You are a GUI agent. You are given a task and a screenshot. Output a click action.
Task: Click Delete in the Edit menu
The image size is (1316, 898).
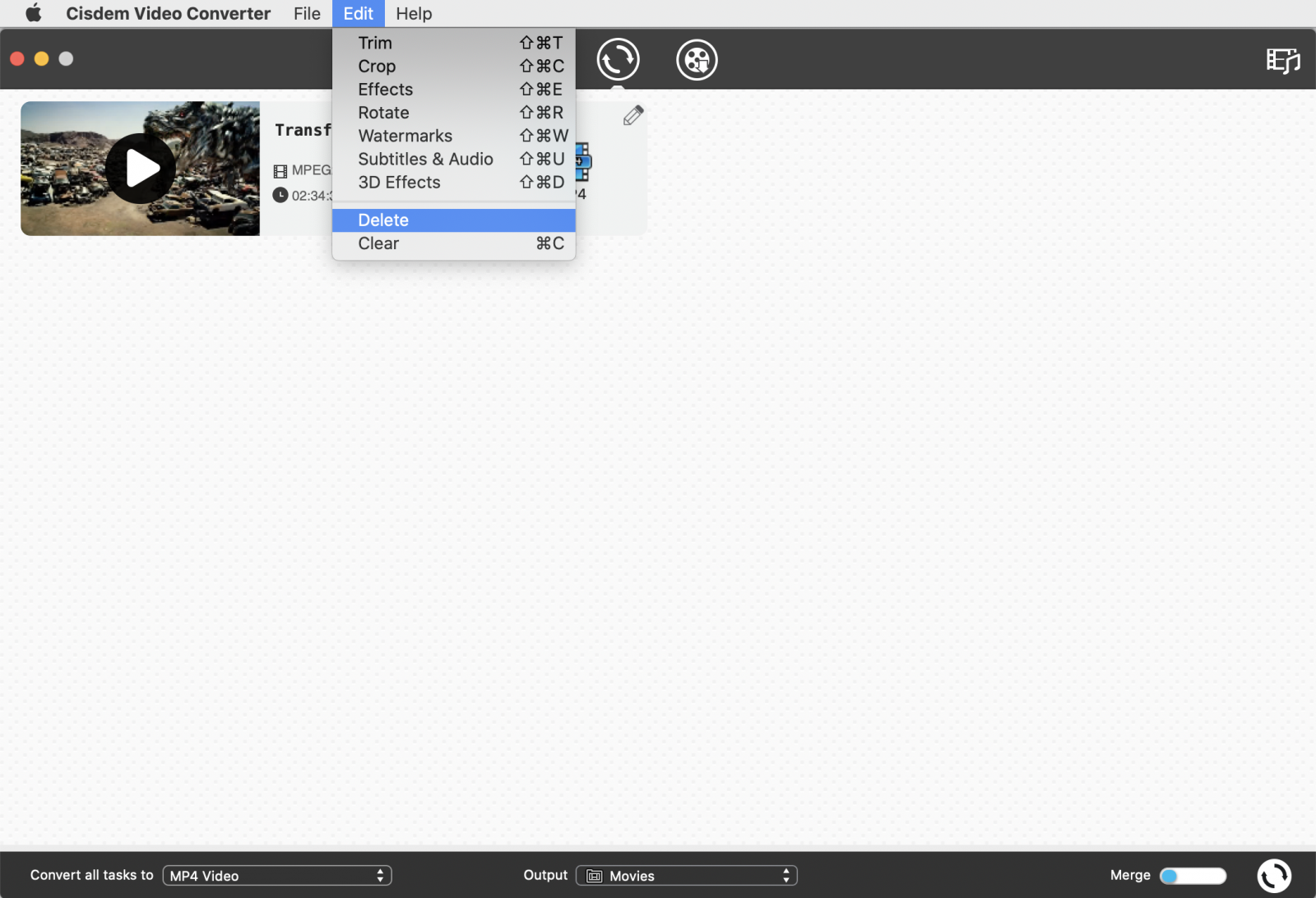click(453, 220)
